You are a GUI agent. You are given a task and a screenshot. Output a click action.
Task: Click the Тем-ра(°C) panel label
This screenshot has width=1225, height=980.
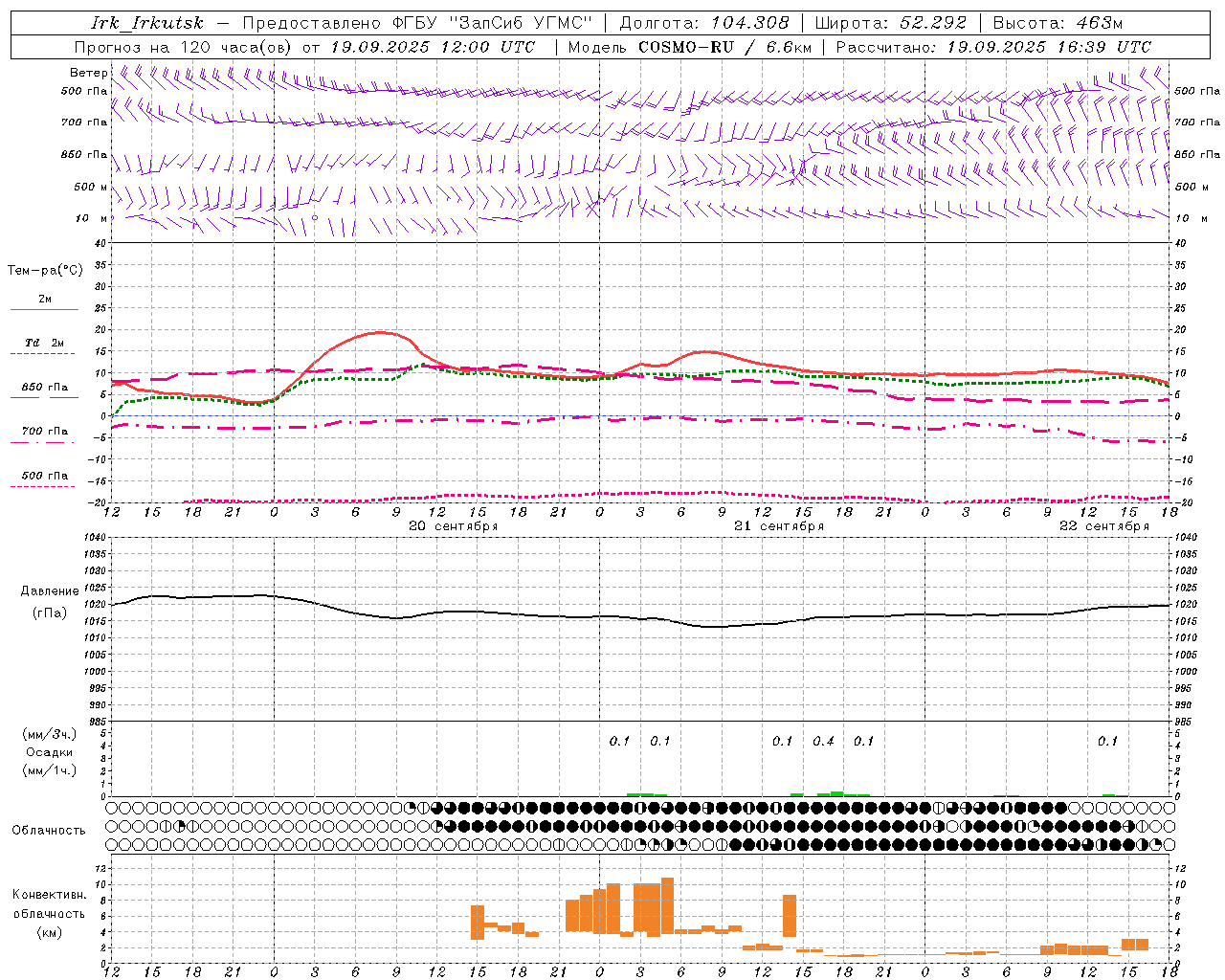(x=45, y=271)
